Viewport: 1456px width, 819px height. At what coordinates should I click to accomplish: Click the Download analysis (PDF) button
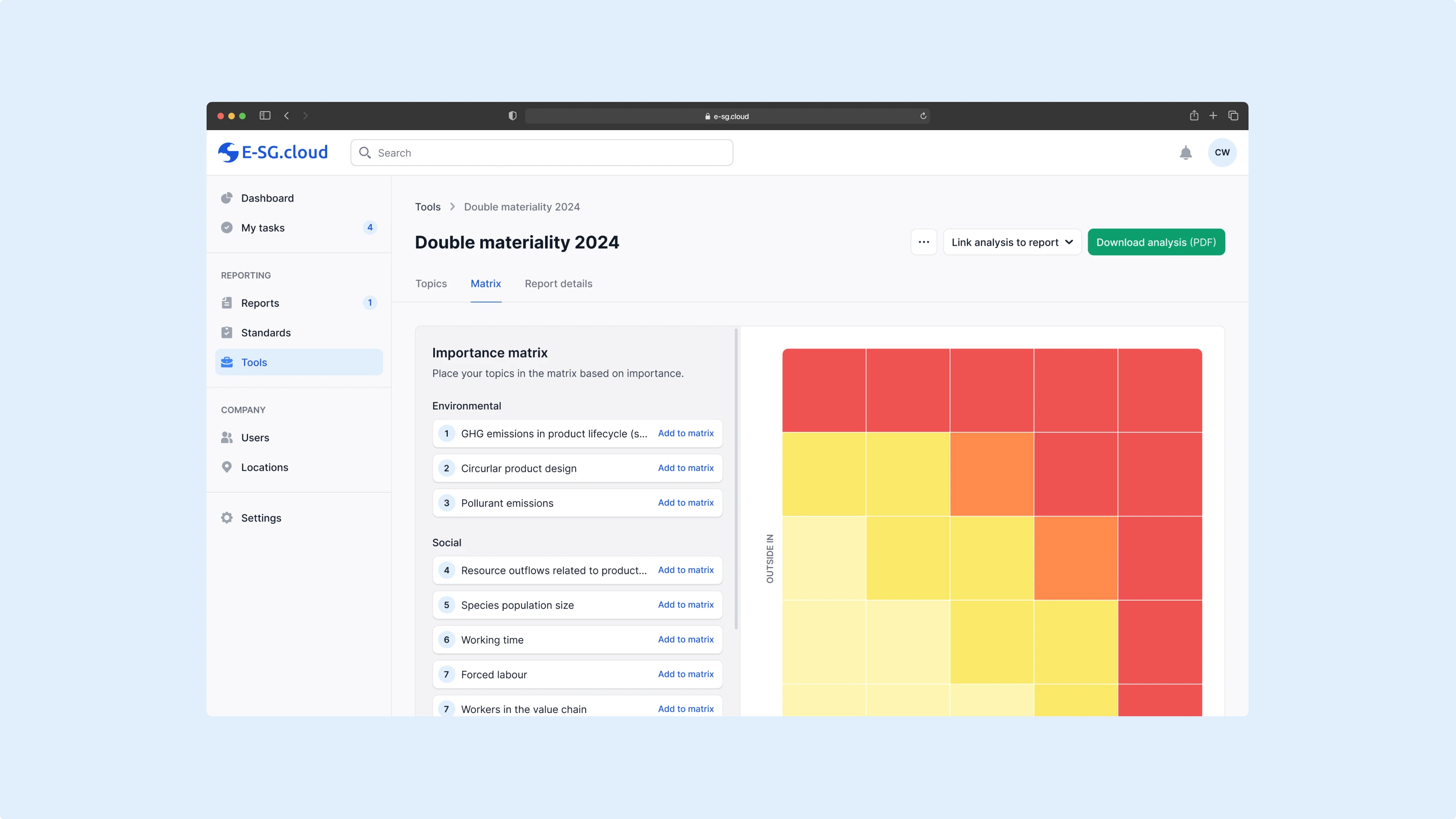point(1156,242)
